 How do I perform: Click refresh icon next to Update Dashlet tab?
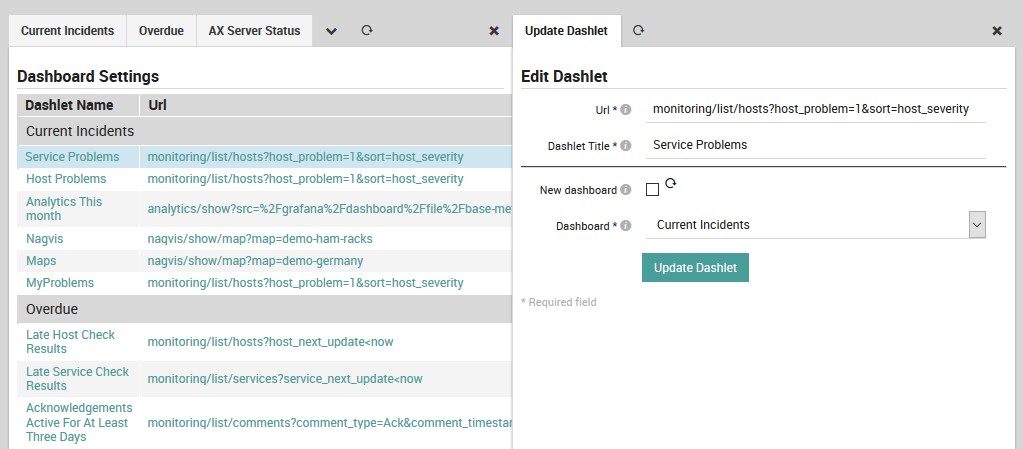tap(638, 31)
